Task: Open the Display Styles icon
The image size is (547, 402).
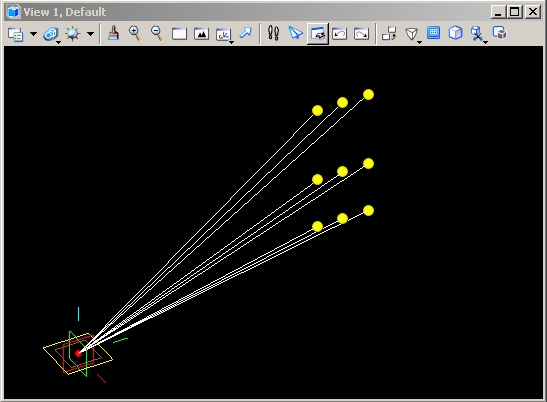Action: [x=51, y=34]
